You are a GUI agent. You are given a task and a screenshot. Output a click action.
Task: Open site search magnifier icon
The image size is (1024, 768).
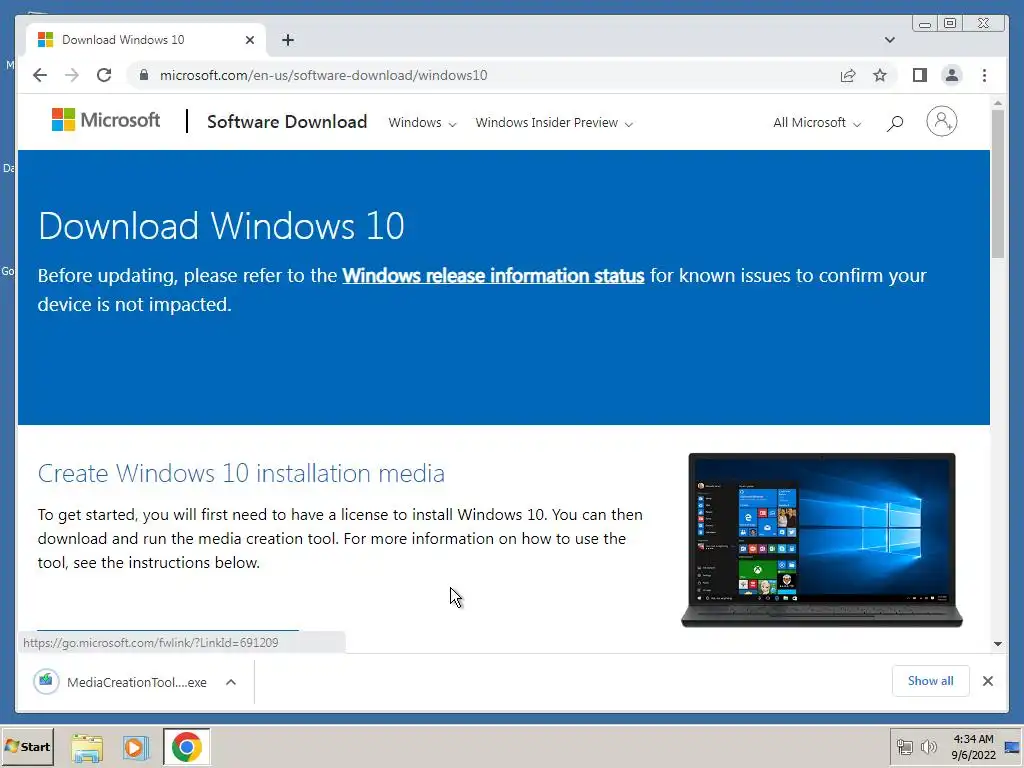pos(895,123)
